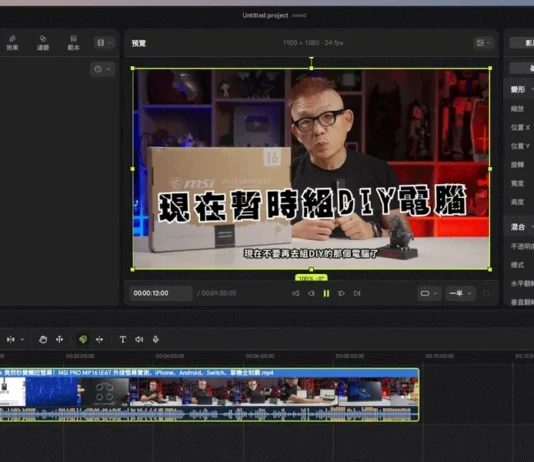Toggle fullscreen preview icon
Viewport: 534px width, 462px height.
coord(486,293)
